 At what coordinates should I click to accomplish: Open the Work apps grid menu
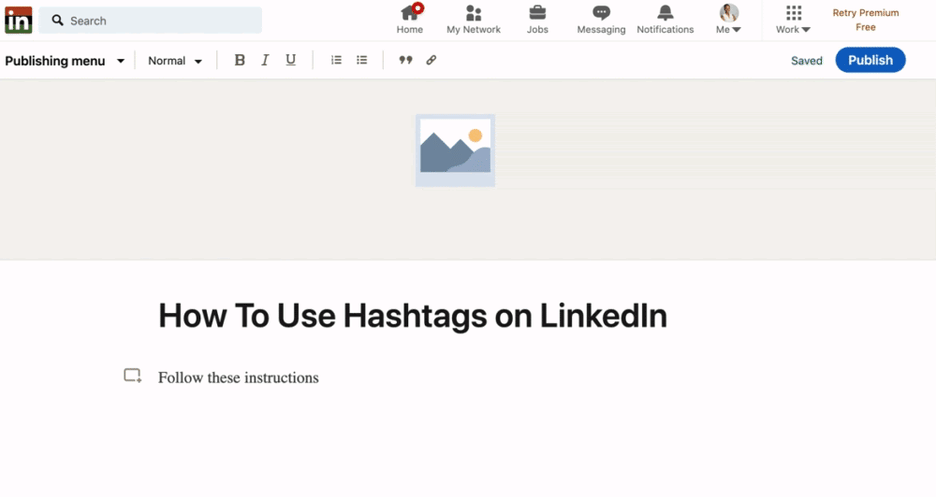pos(793,19)
